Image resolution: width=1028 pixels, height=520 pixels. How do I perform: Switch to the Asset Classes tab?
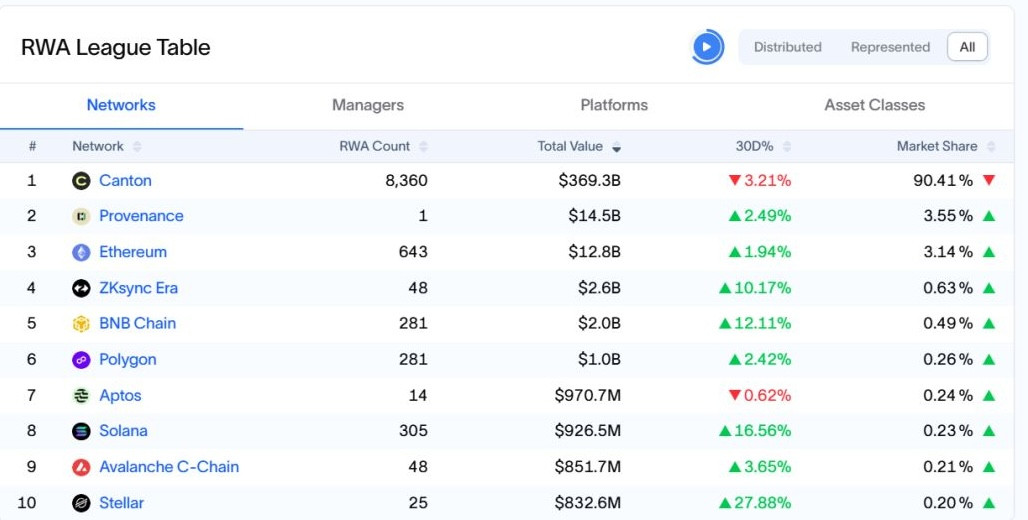tap(875, 105)
